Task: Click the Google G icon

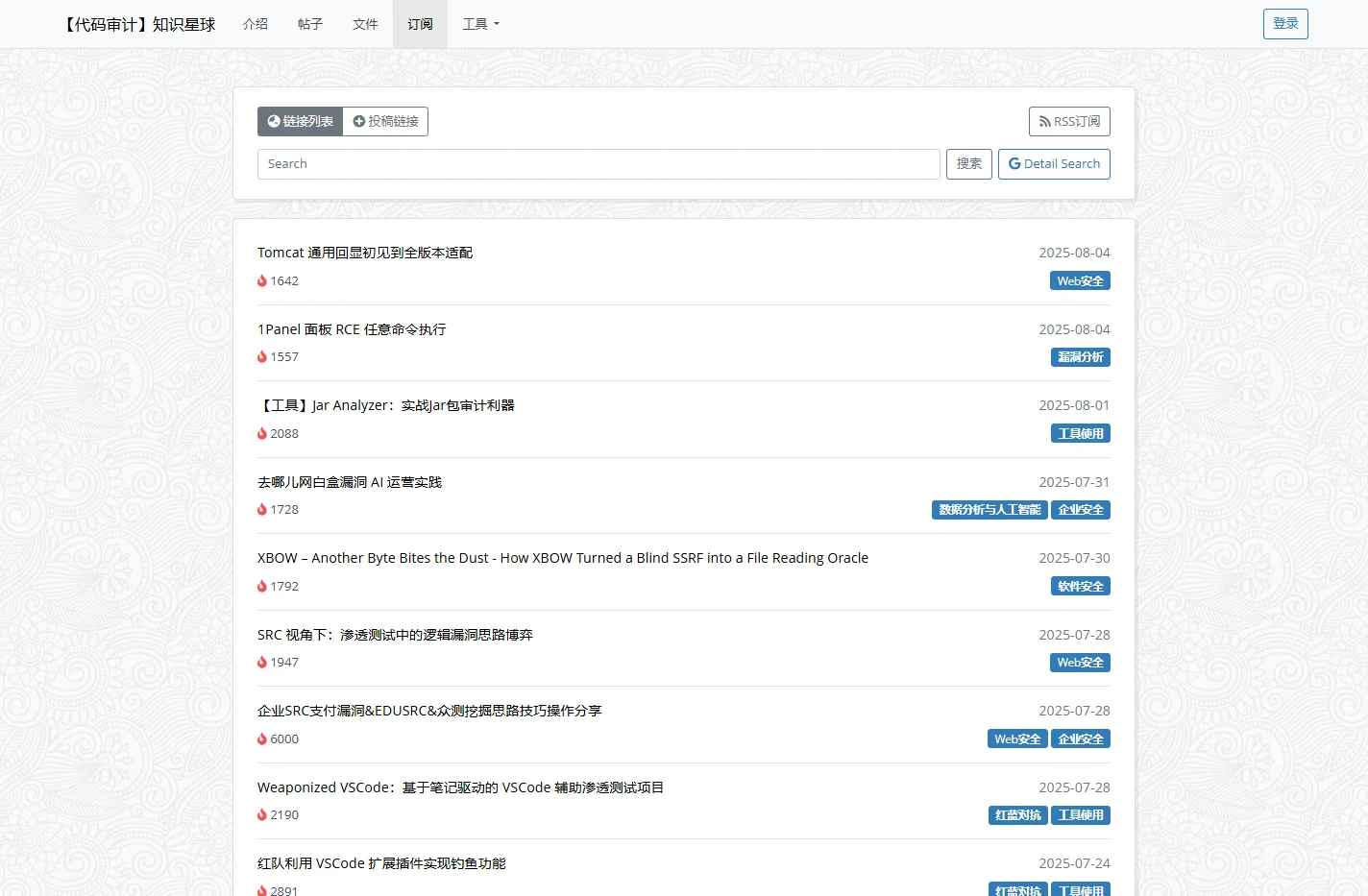Action: click(x=1014, y=164)
